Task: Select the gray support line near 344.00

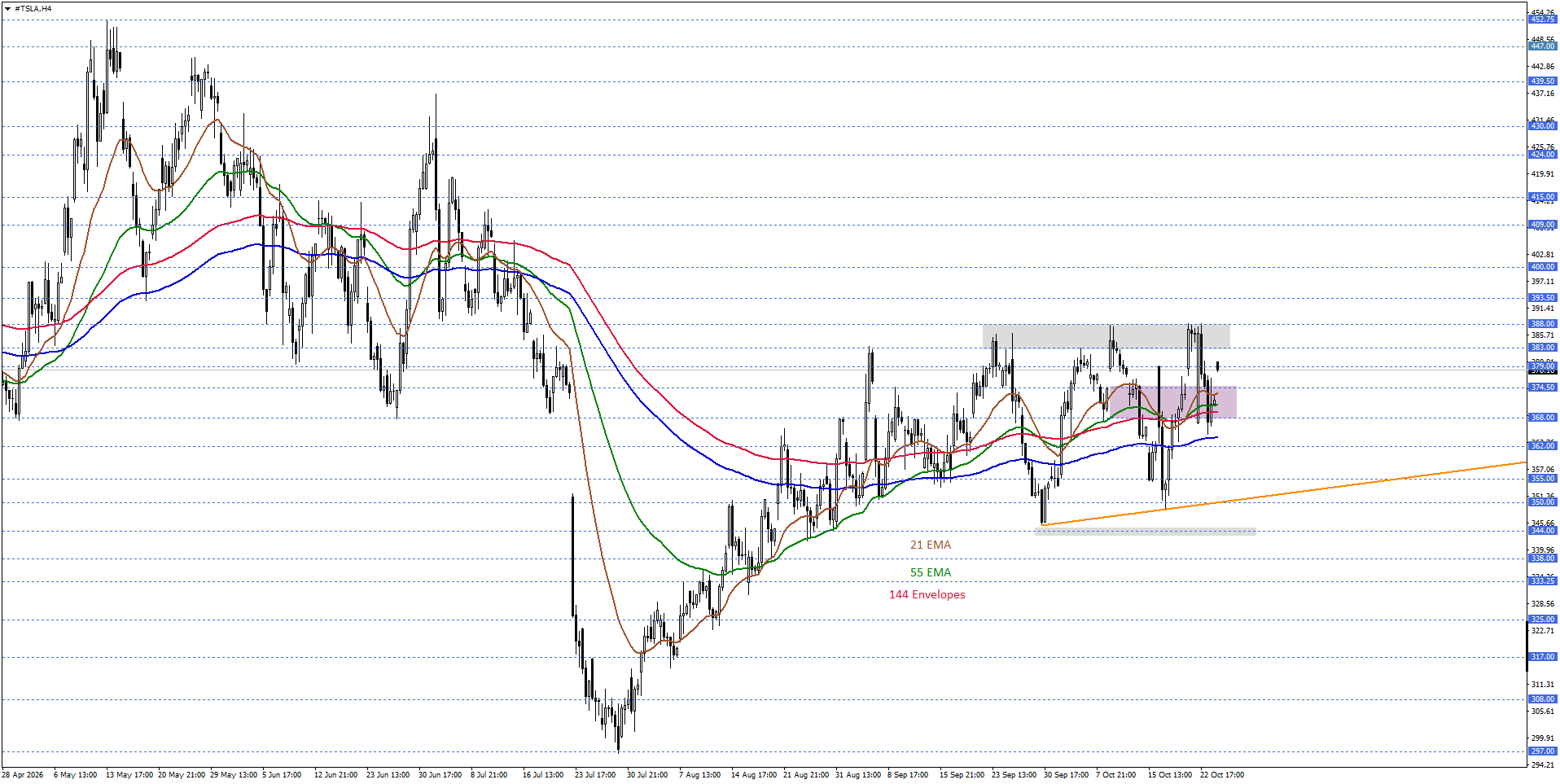Action: (1146, 532)
